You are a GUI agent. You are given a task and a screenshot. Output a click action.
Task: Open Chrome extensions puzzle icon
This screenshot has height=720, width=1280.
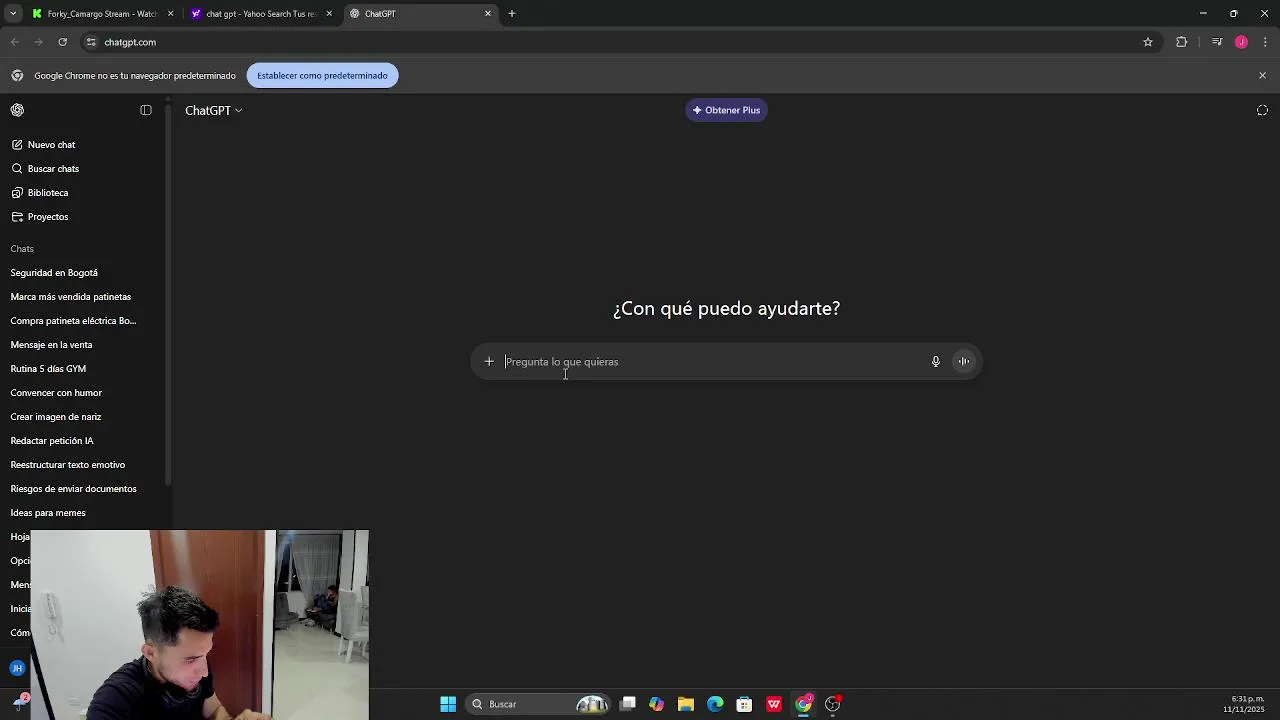click(1182, 42)
